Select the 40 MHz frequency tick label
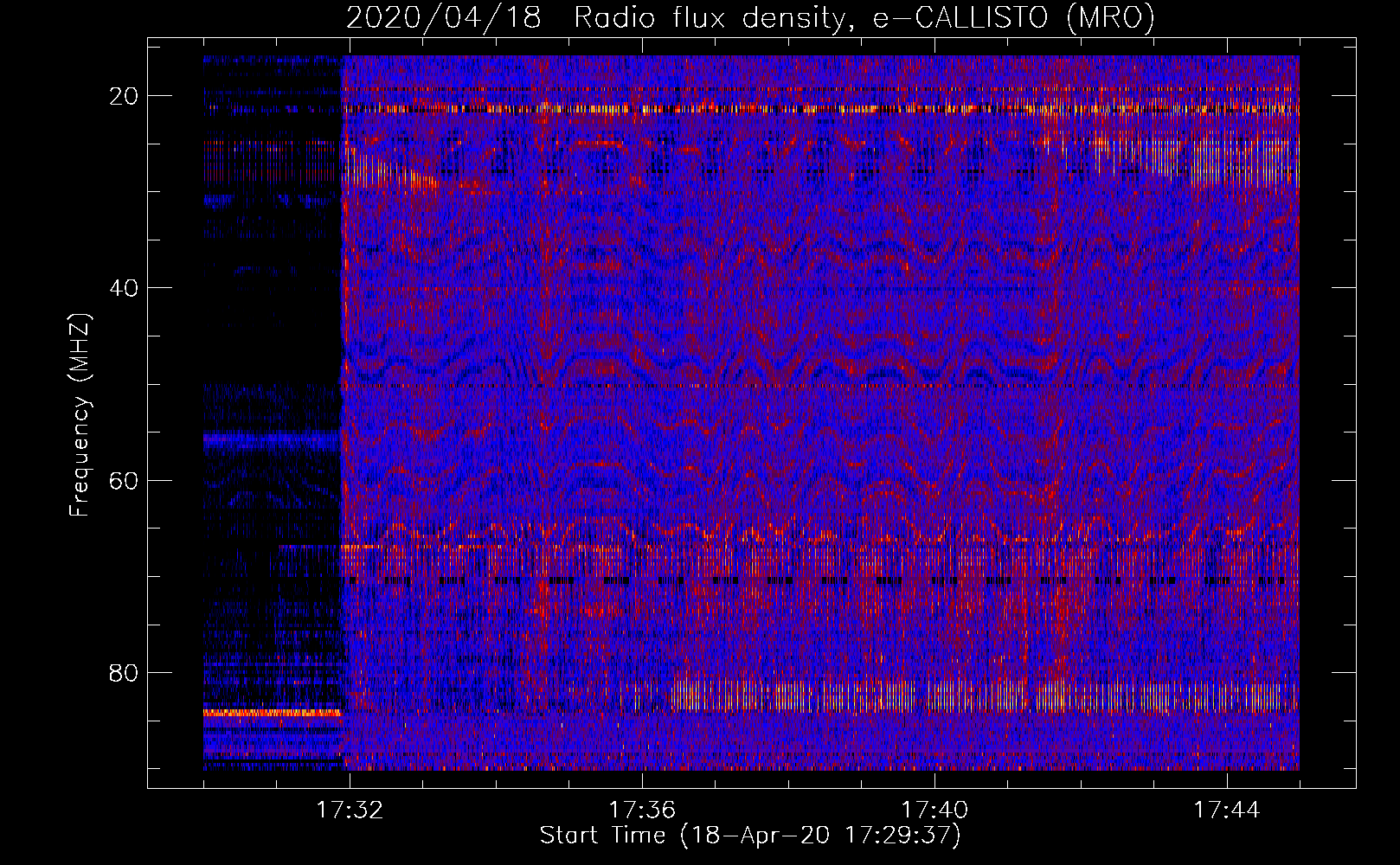The width and height of the screenshot is (1400, 865). (124, 288)
